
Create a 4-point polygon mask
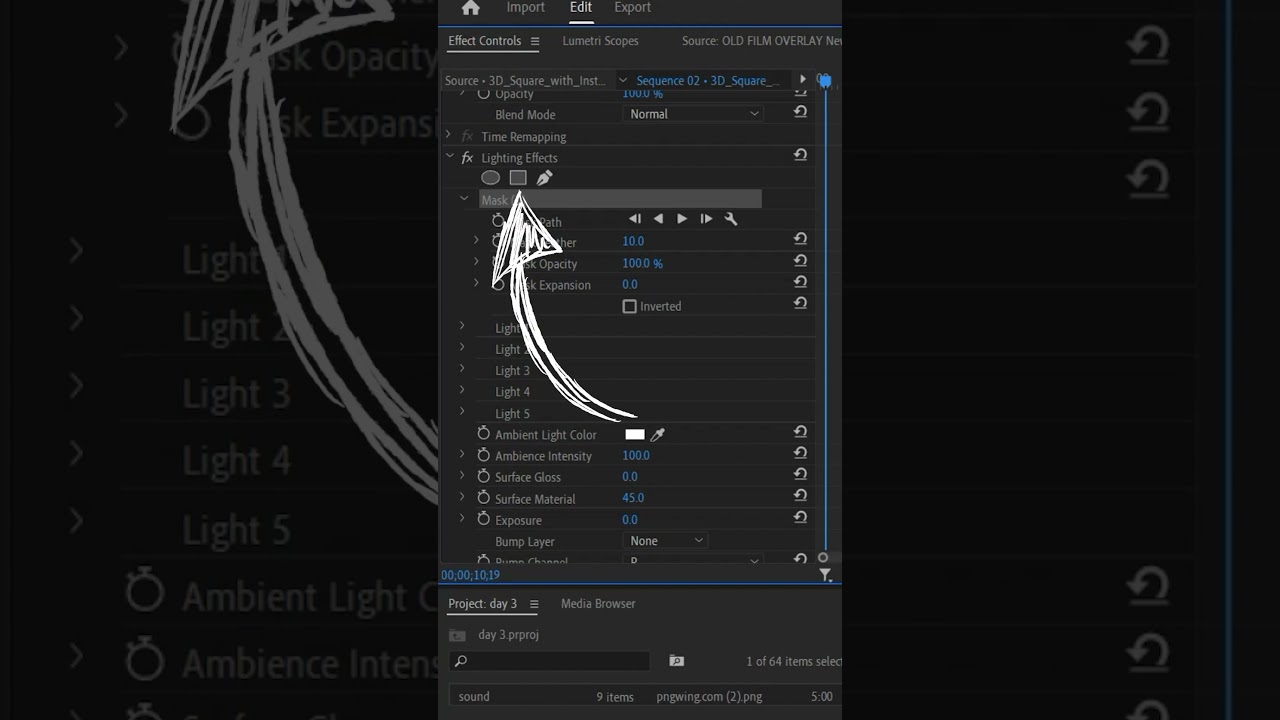(x=518, y=178)
